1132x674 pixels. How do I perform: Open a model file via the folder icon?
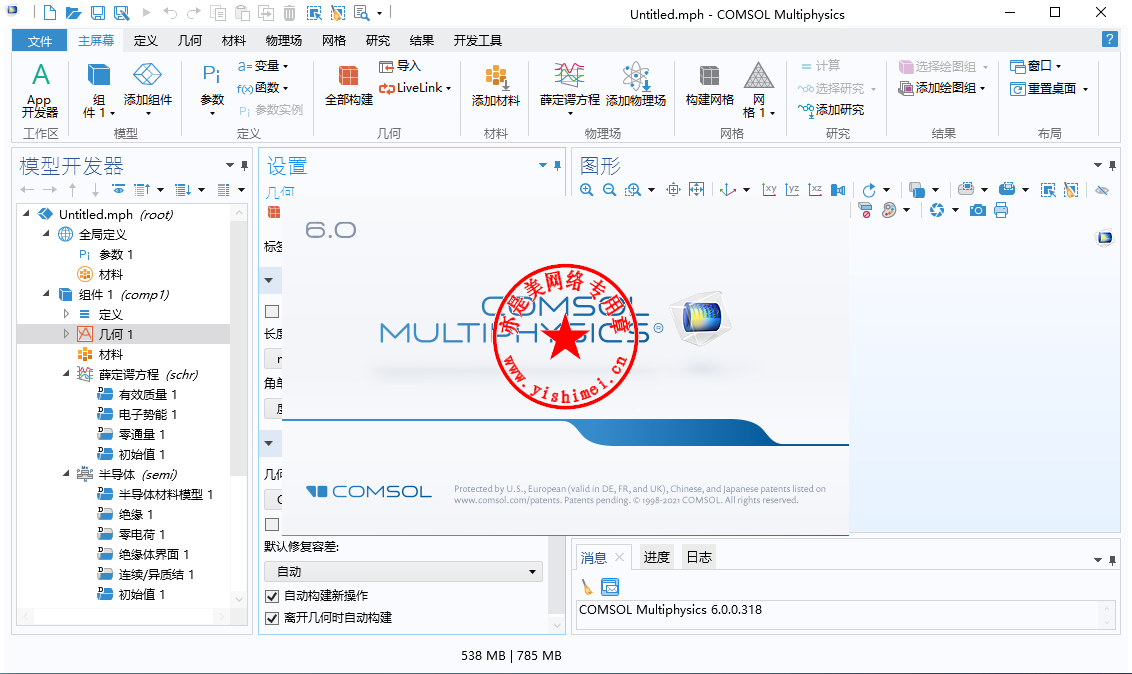tap(73, 13)
